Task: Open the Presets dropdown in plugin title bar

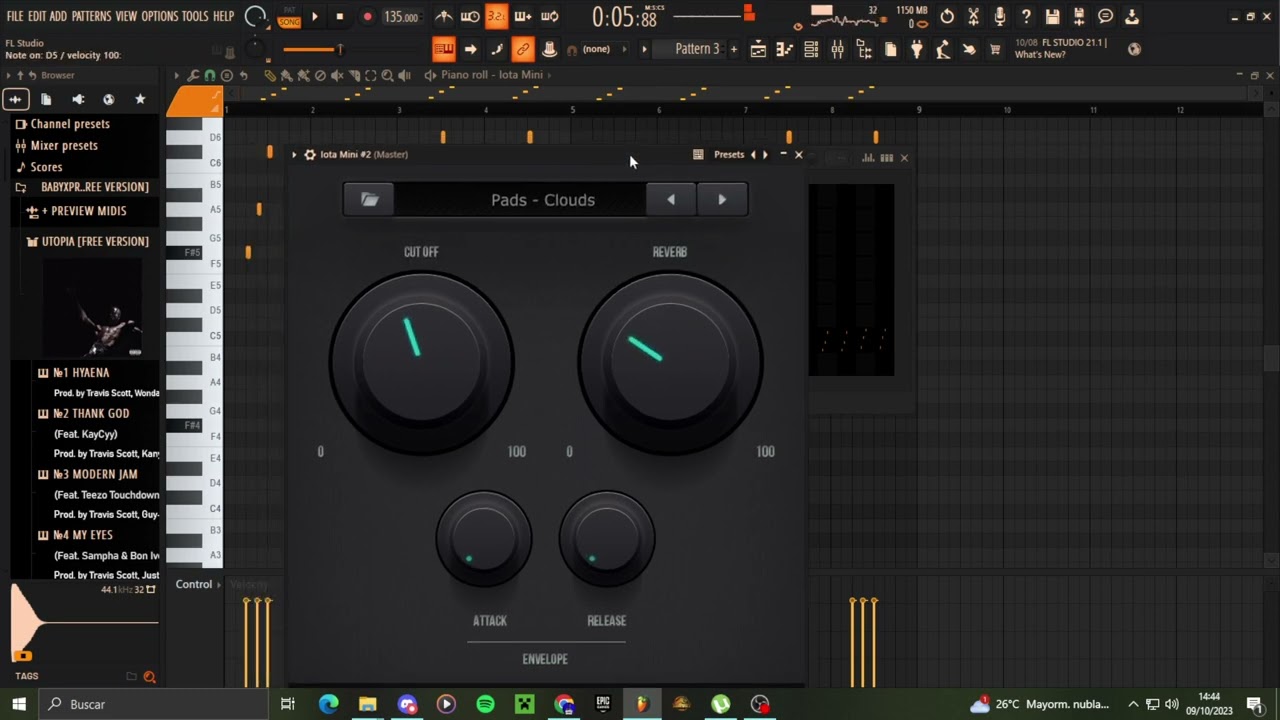Action: pyautogui.click(x=729, y=155)
